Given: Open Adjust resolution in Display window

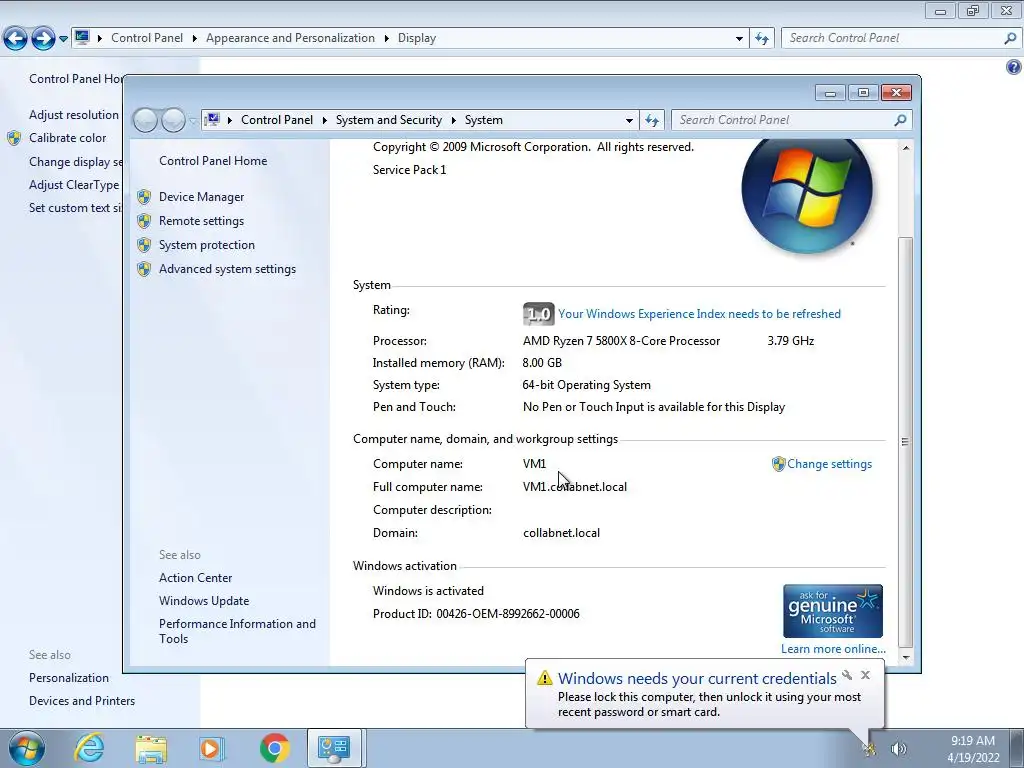Looking at the screenshot, I should pyautogui.click(x=74, y=115).
